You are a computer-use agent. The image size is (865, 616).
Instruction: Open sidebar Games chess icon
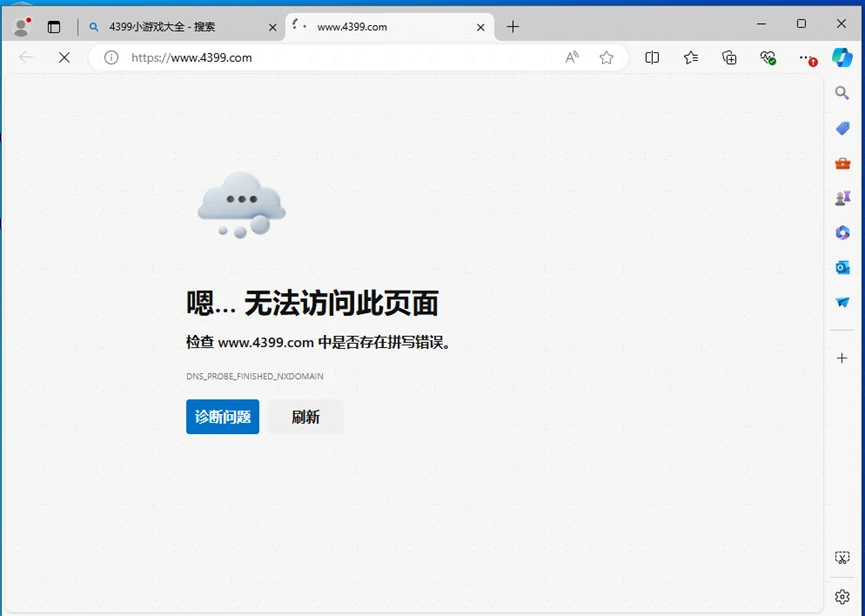[842, 198]
